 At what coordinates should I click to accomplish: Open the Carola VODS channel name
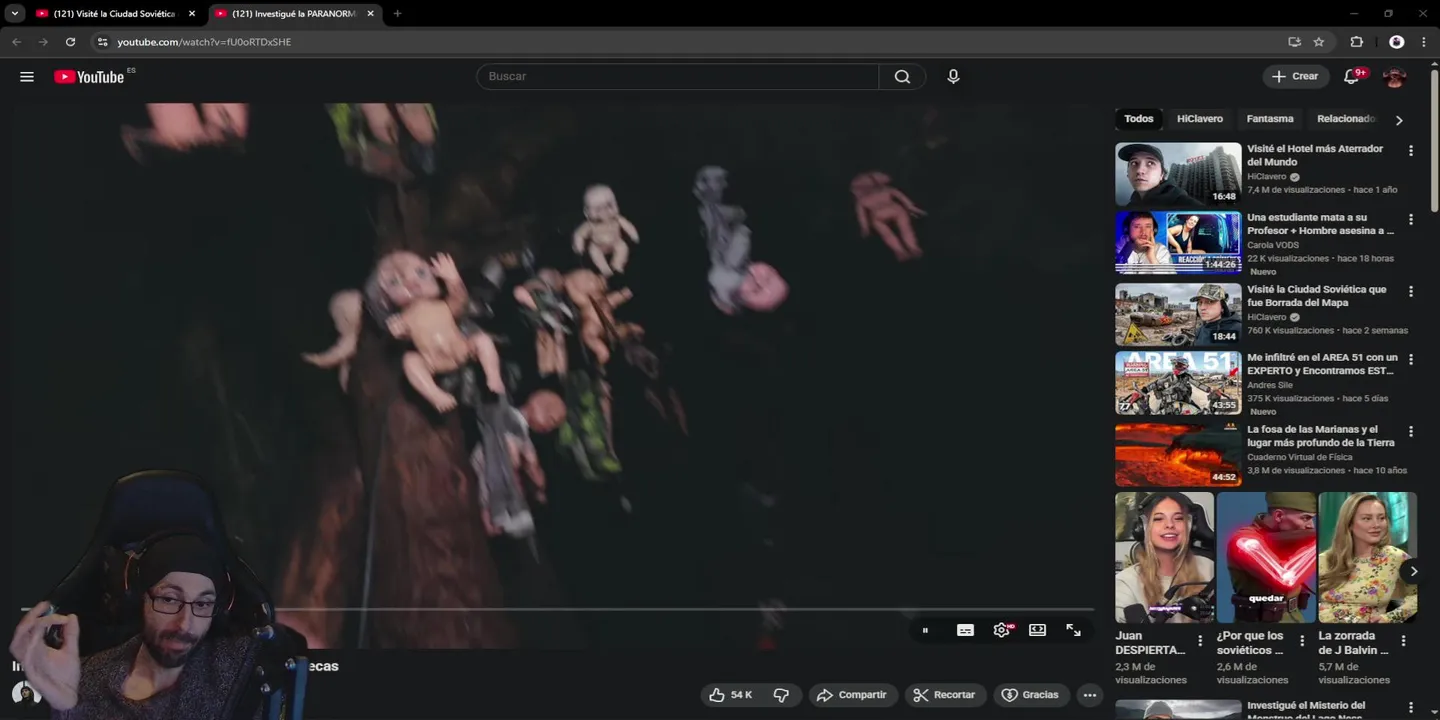pyautogui.click(x=1273, y=245)
